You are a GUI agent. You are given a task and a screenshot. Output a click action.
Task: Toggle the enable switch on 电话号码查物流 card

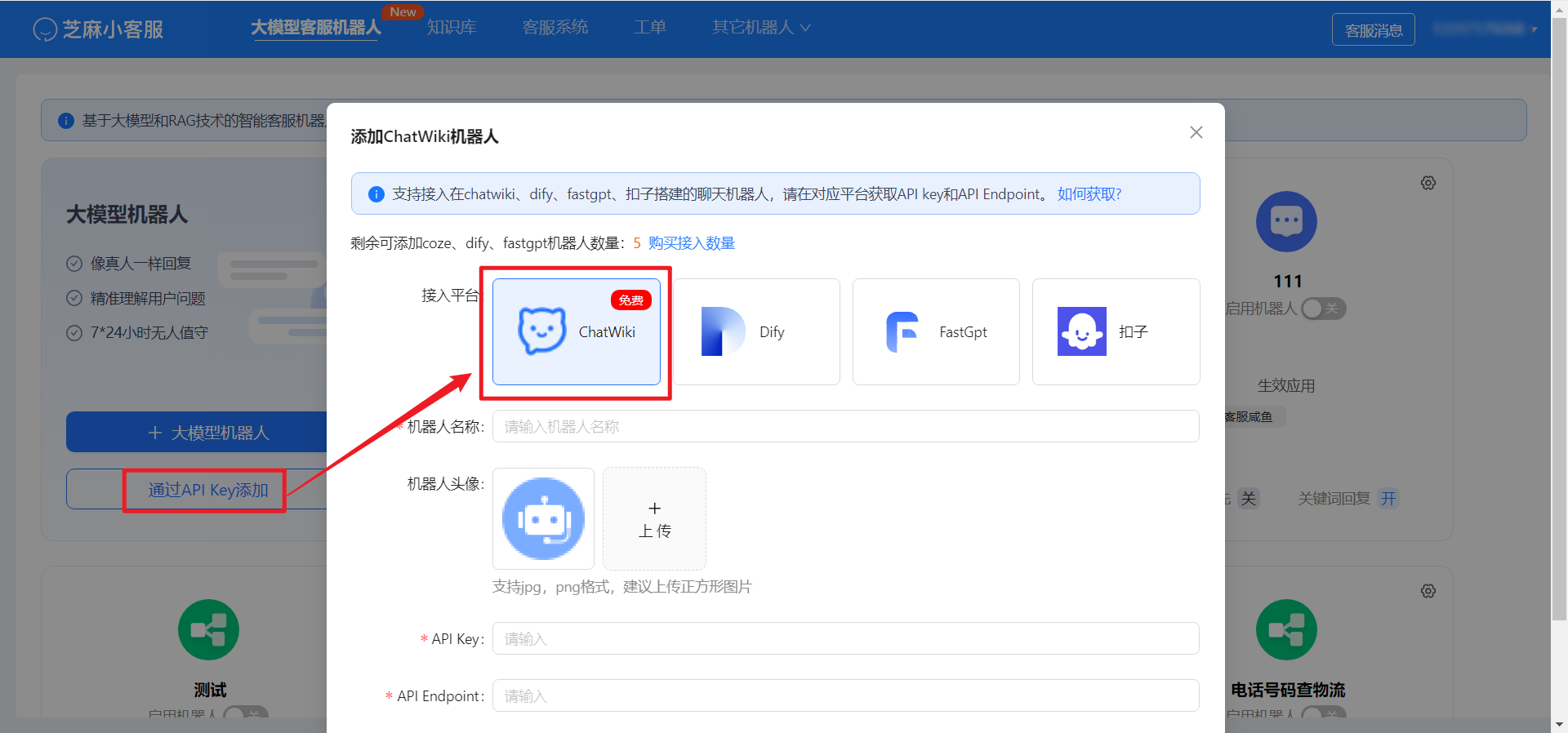tap(1323, 712)
